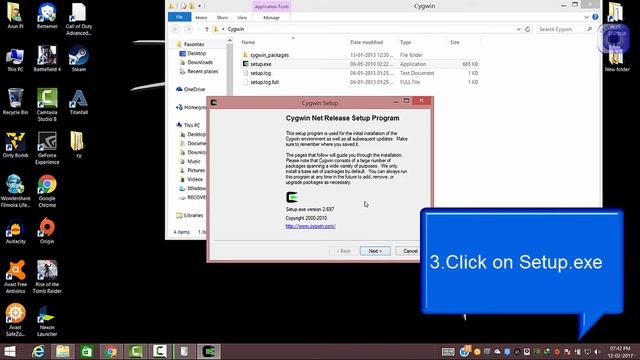Select Application Tools contextual tab

[x=271, y=7]
